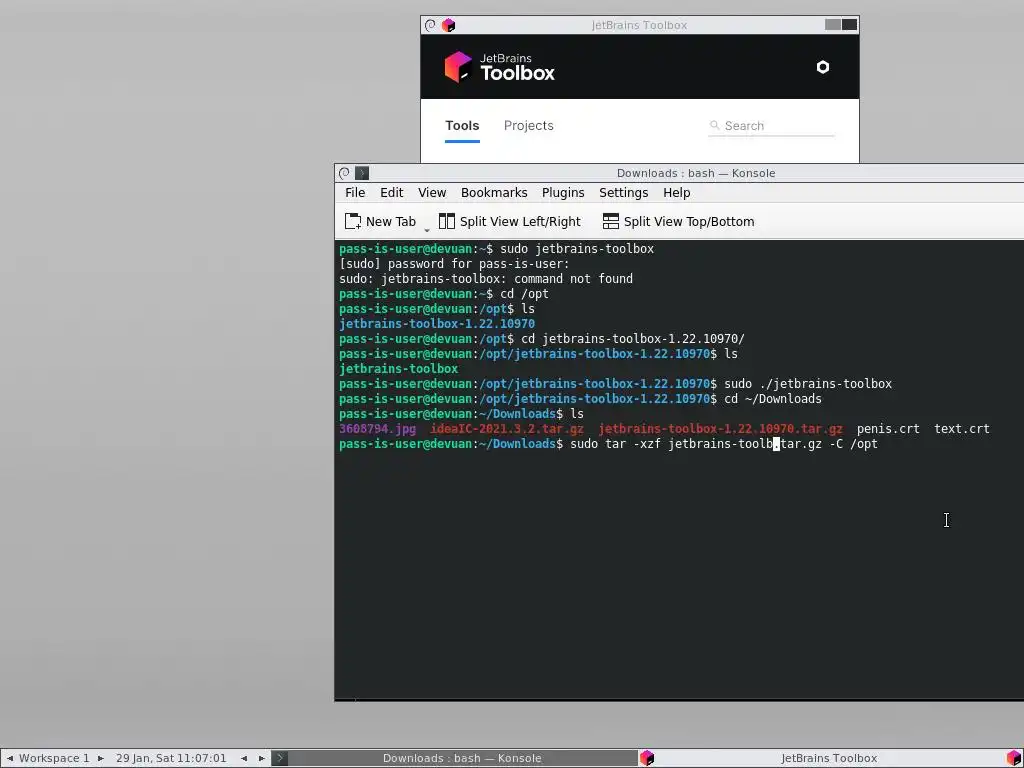Open the File menu in Konsole
Screen dimensions: 1024x768
tap(355, 193)
